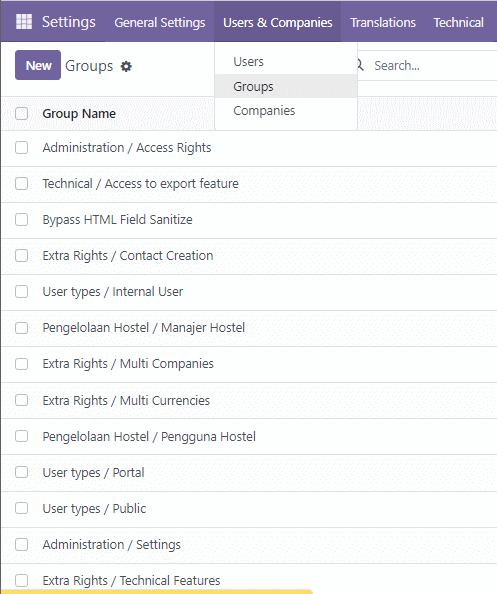Create a group with the New button
The width and height of the screenshot is (497, 594).
pos(38,65)
